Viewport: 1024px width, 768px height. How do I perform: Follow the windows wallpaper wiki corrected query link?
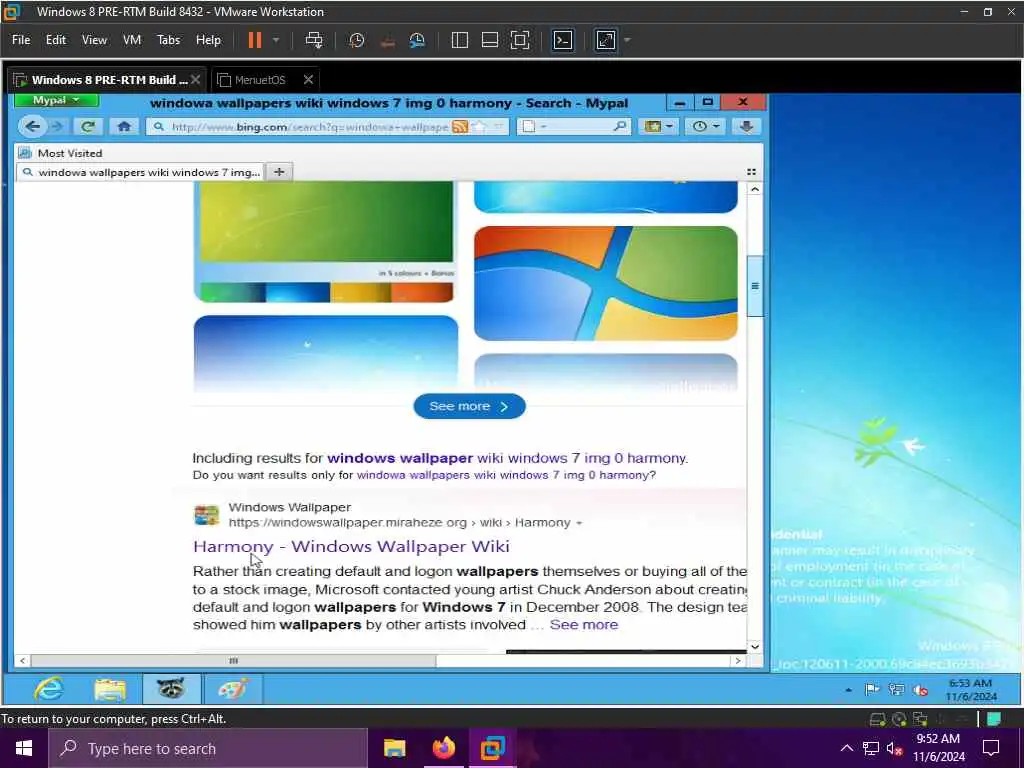click(507, 458)
